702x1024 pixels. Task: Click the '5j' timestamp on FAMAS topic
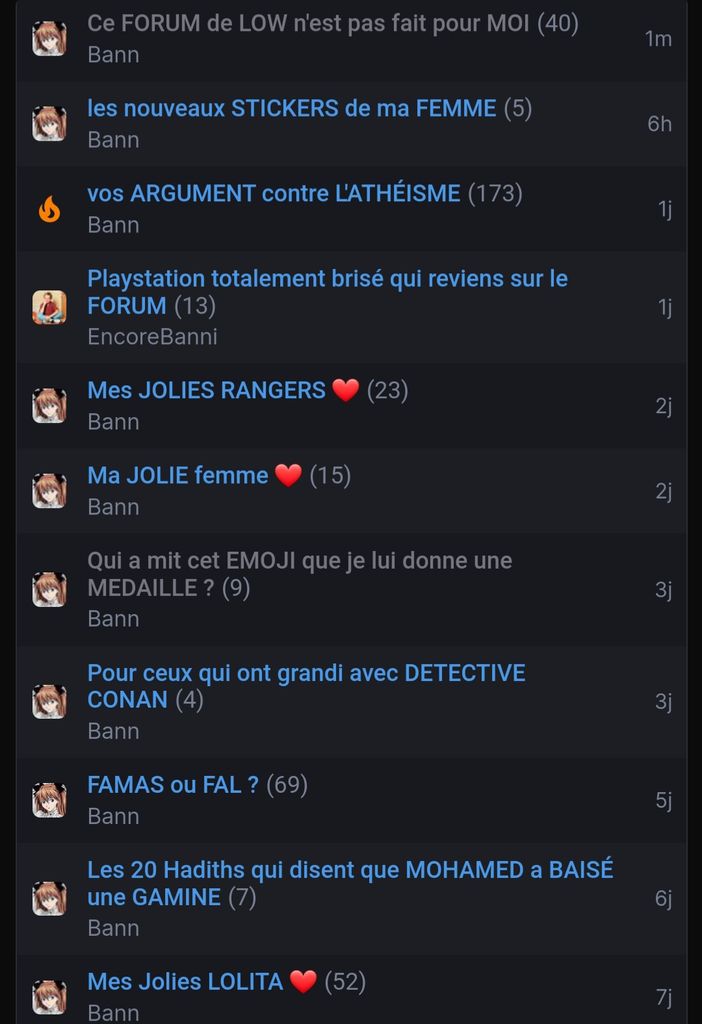tap(663, 801)
